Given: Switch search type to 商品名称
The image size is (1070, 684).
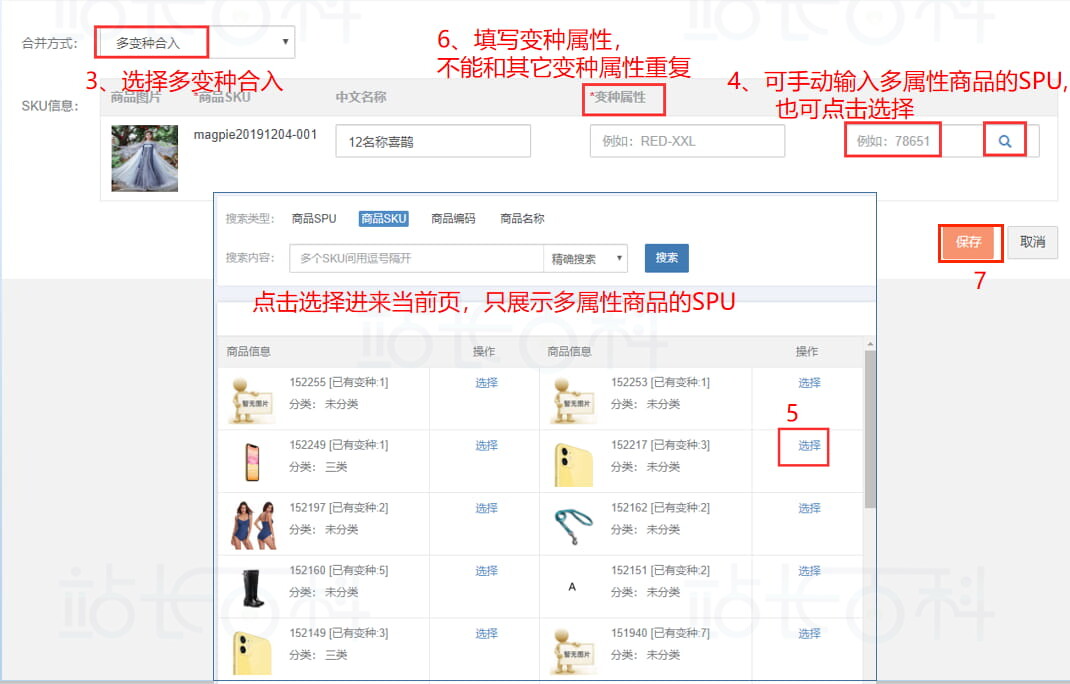Looking at the screenshot, I should (522, 218).
